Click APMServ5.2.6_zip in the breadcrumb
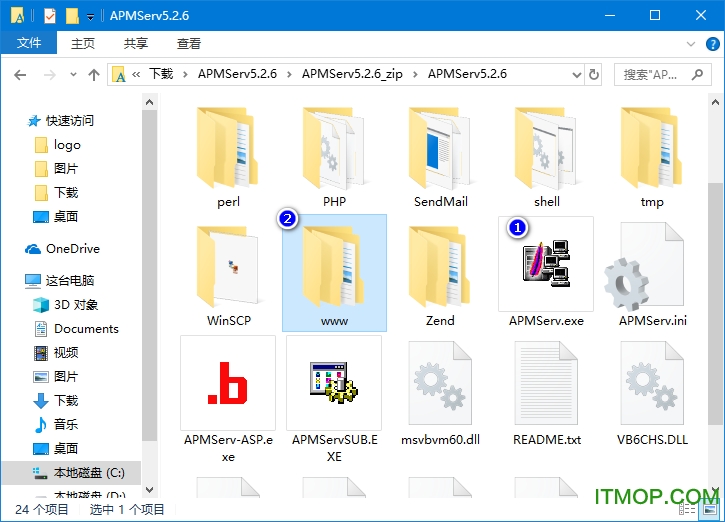This screenshot has width=725, height=522. coord(352,74)
